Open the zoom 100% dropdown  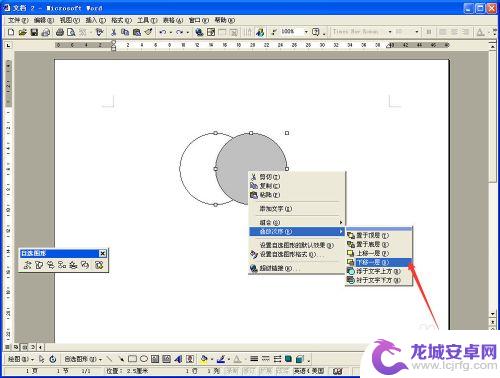[x=306, y=32]
